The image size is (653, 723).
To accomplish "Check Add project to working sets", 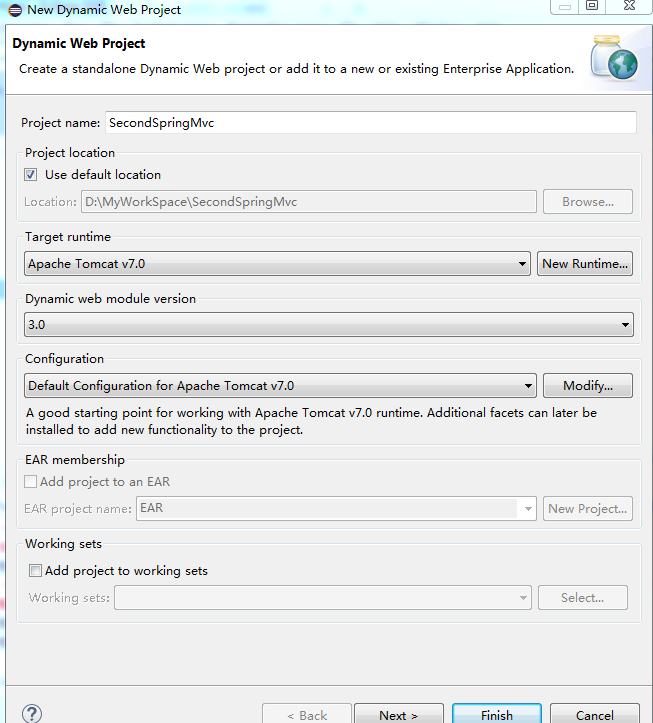I will [35, 570].
